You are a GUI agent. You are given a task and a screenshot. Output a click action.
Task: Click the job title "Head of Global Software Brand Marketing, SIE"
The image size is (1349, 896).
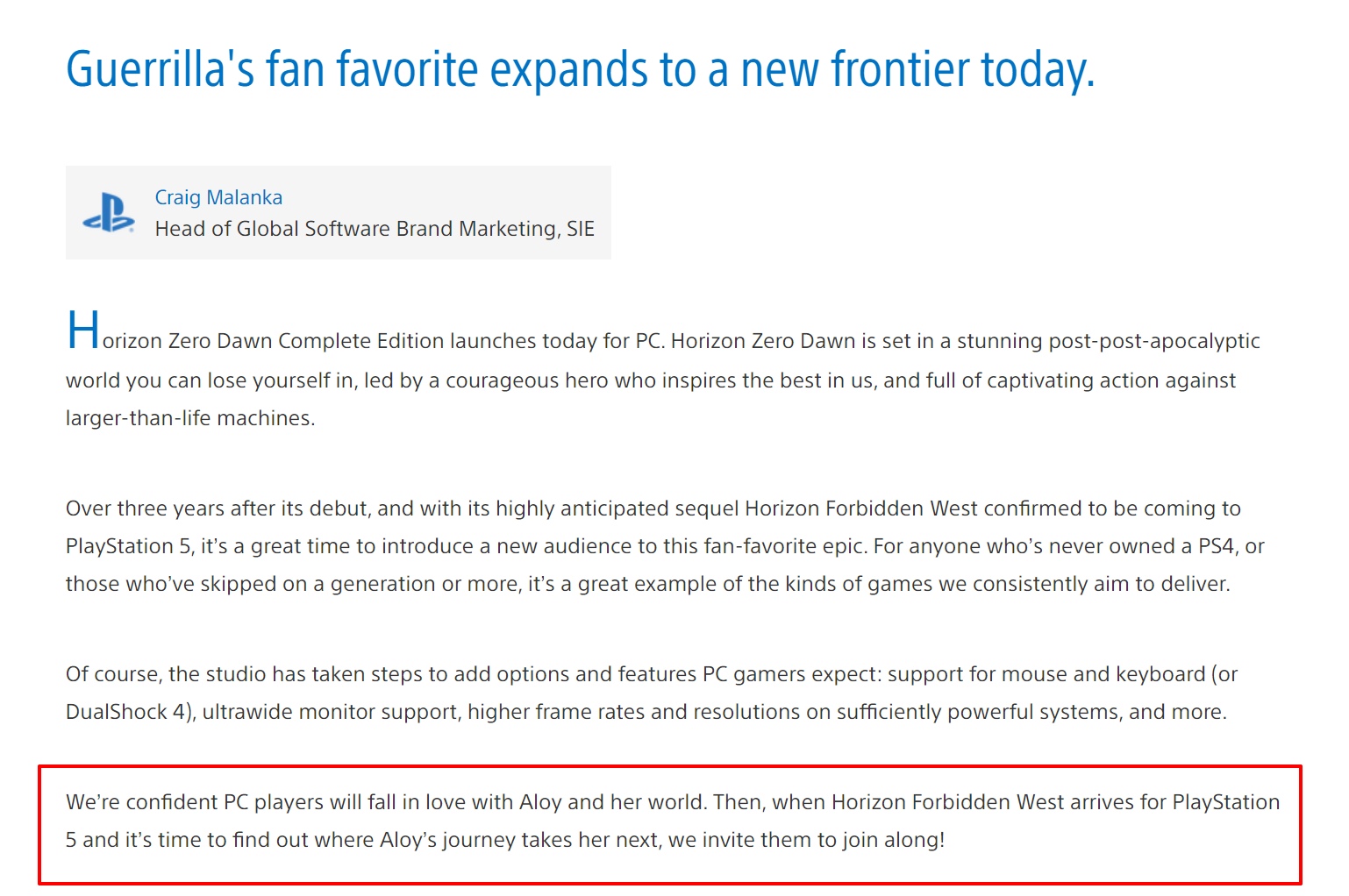pos(375,229)
